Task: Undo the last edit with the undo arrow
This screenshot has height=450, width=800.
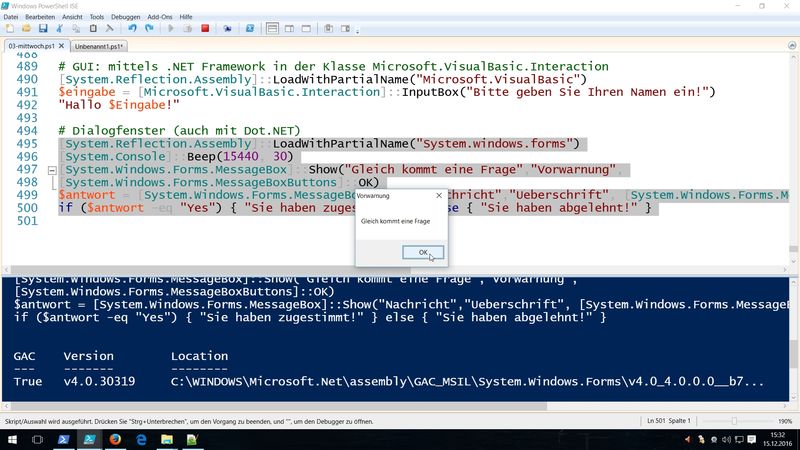Action: (x=132, y=29)
